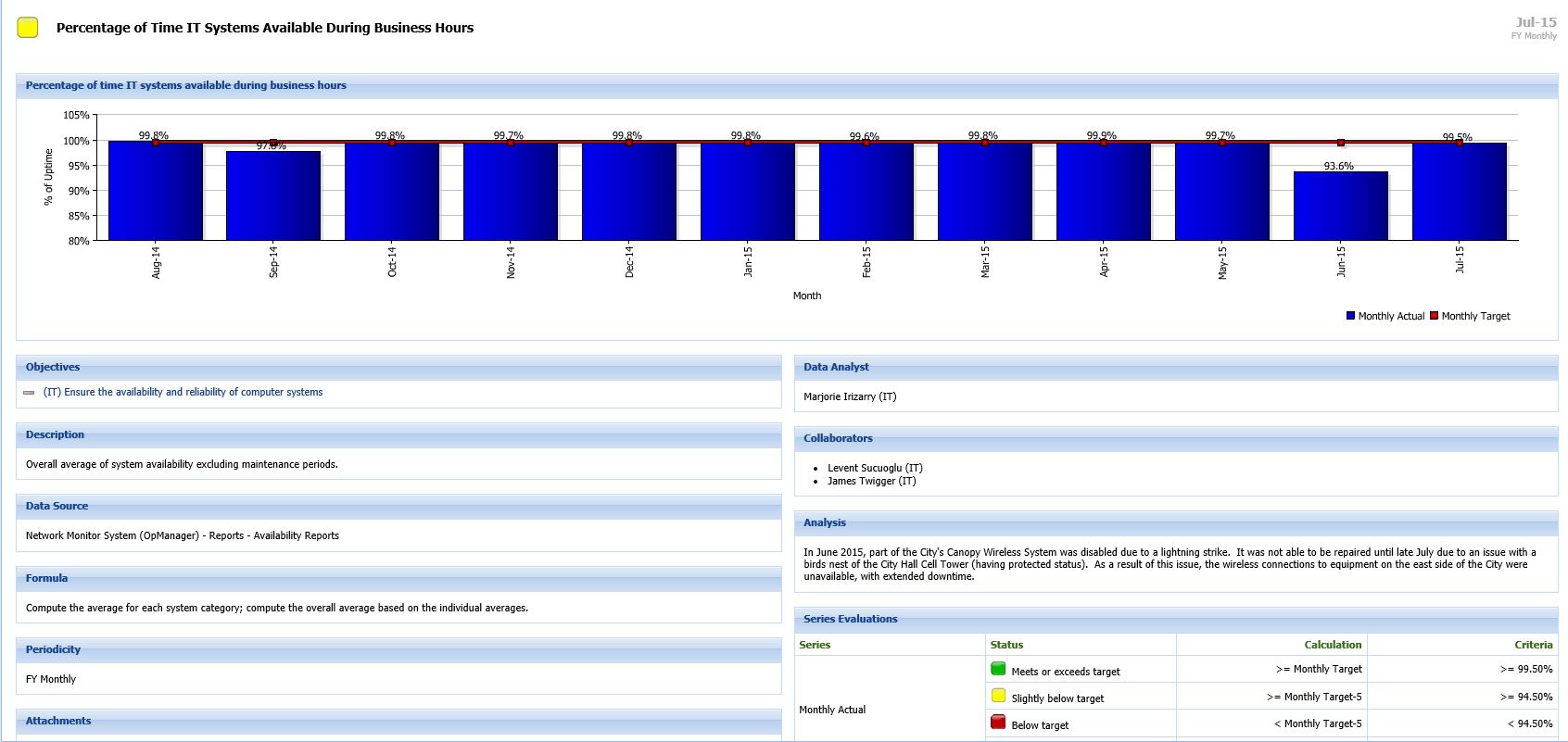The image size is (1568, 742).
Task: Click the Aug-14 bar in the chart
Action: coord(155,191)
